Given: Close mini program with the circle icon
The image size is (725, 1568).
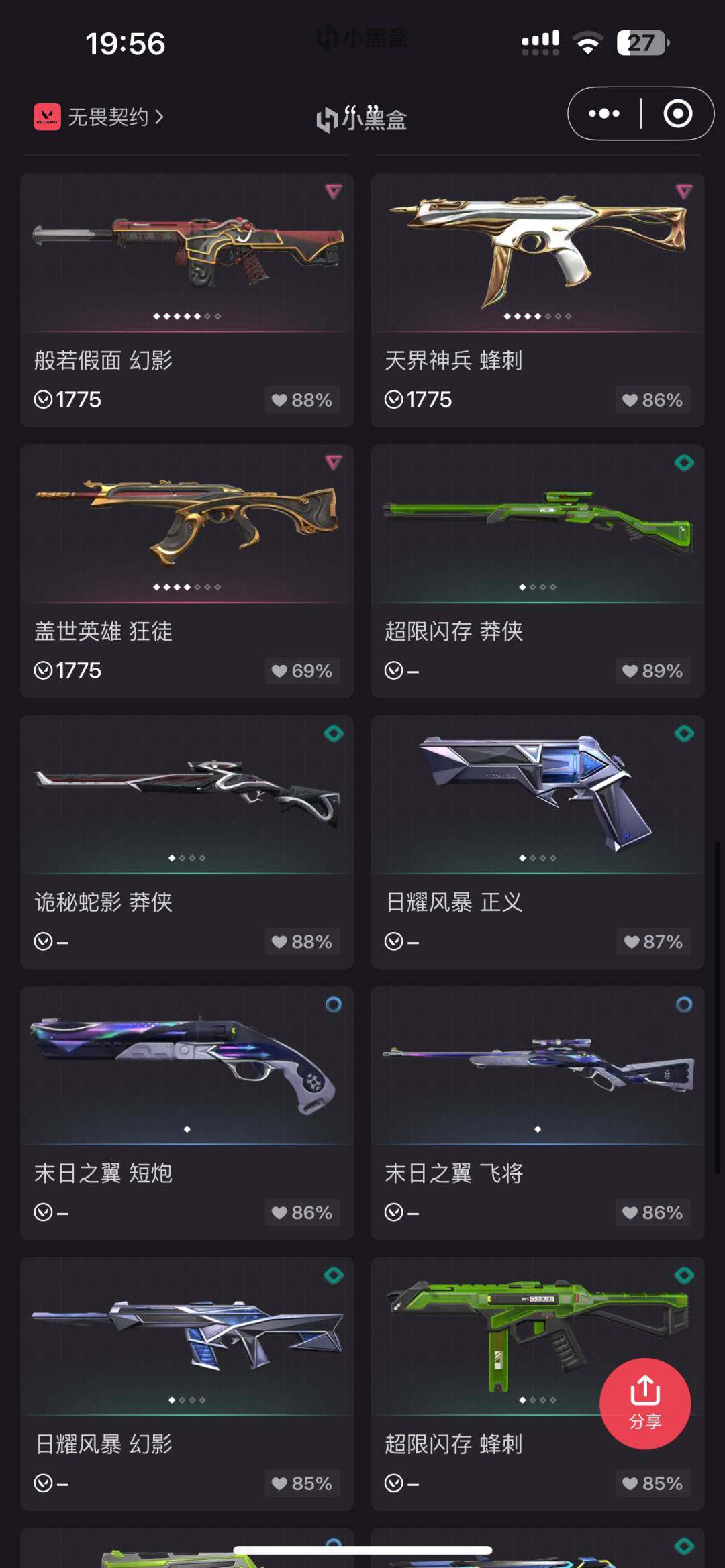Looking at the screenshot, I should 678,113.
